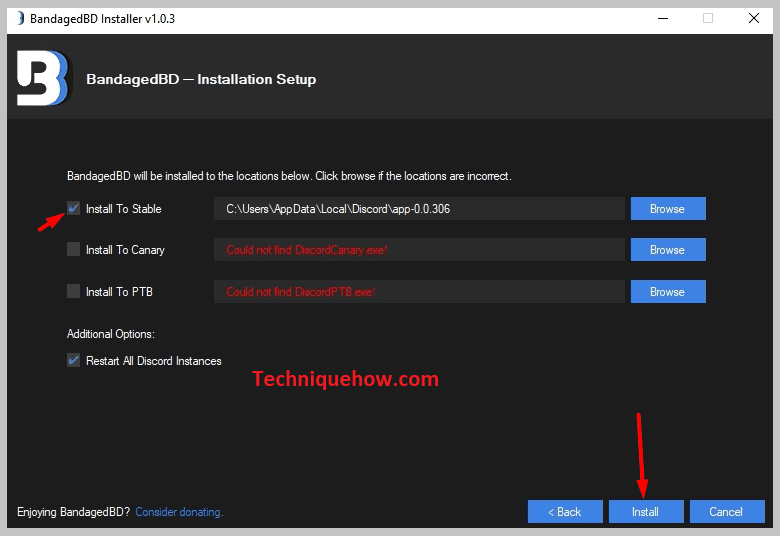Click the Stable path field app-0.0.306
This screenshot has height=536, width=780.
coord(419,209)
